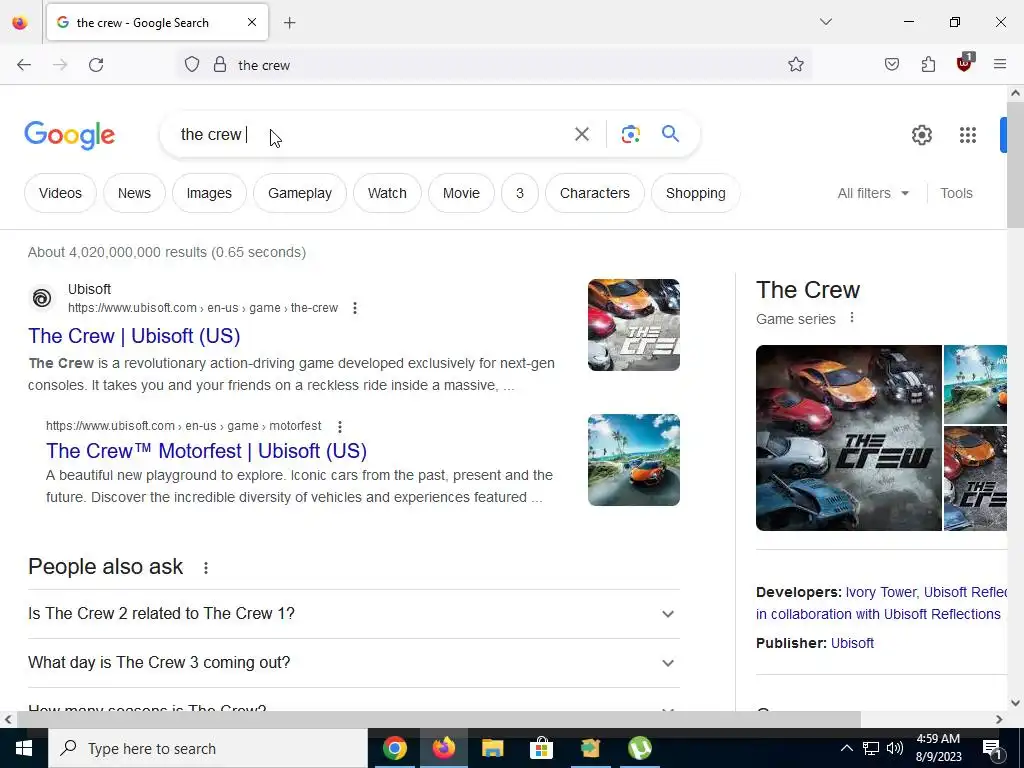Viewport: 1024px width, 768px height.
Task: Open search Tools
Action: pyautogui.click(x=956, y=193)
